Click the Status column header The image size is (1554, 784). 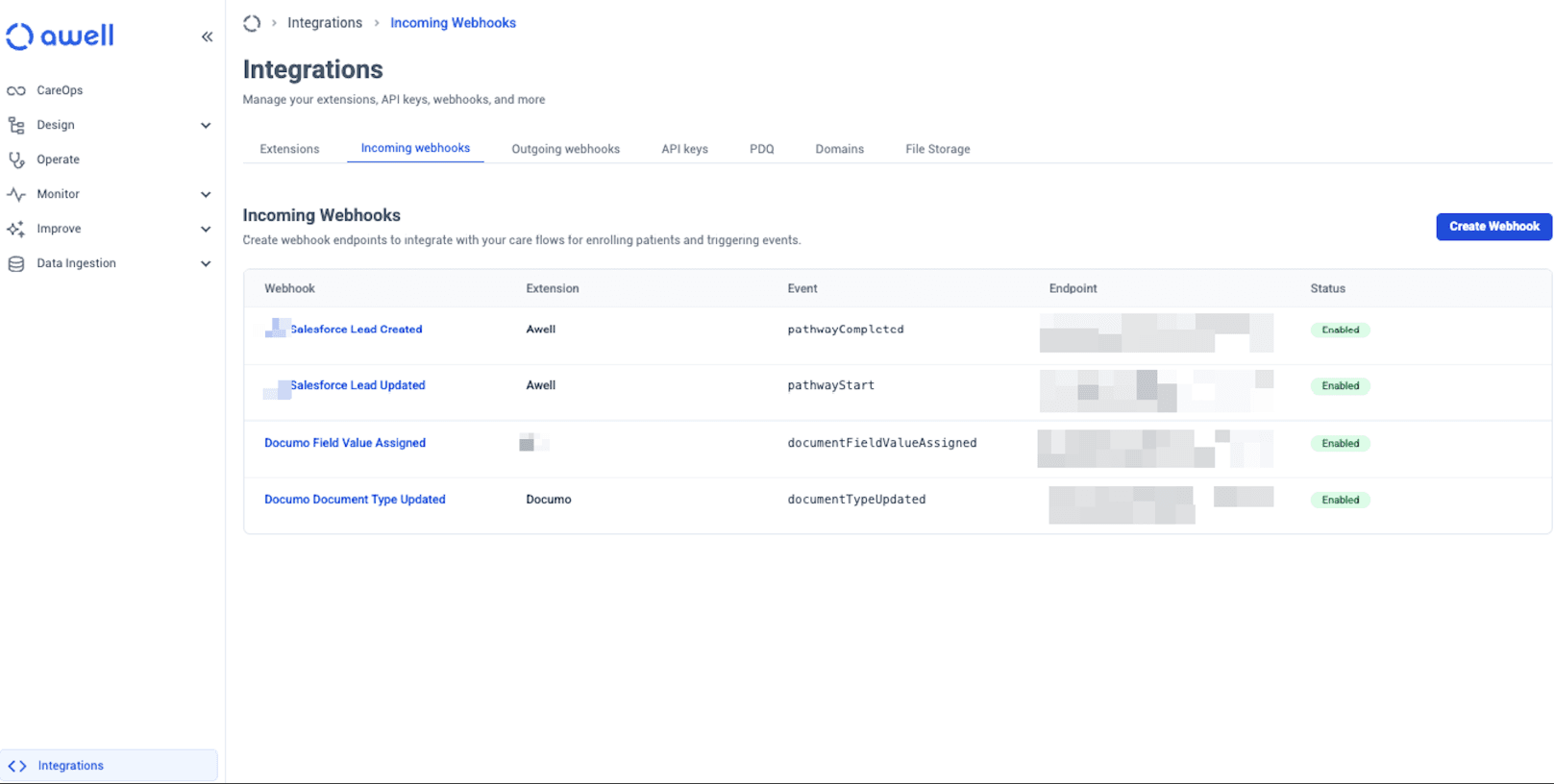pyautogui.click(x=1328, y=288)
